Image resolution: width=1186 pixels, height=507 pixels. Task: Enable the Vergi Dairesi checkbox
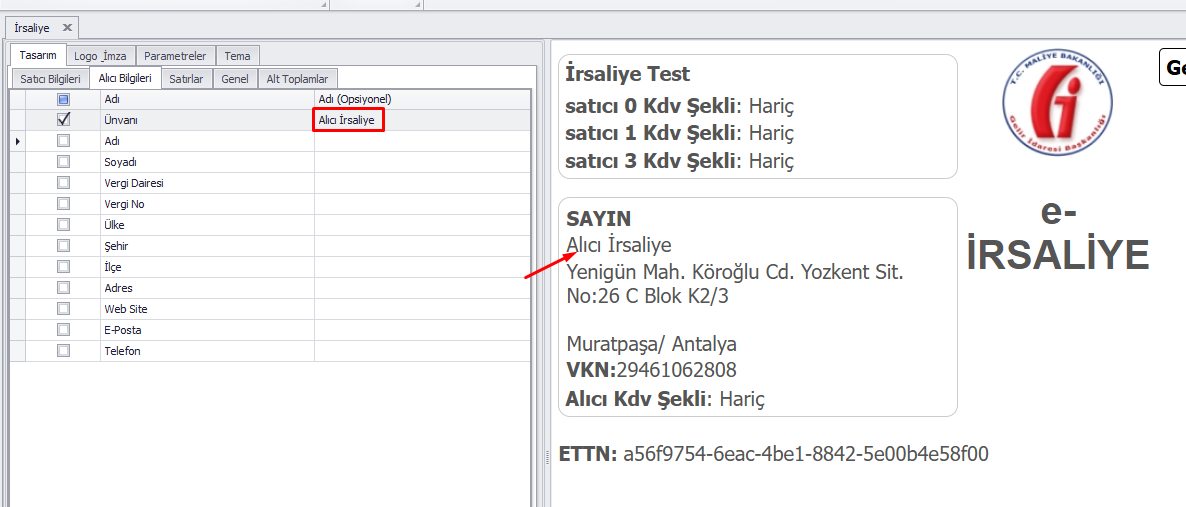tap(63, 183)
